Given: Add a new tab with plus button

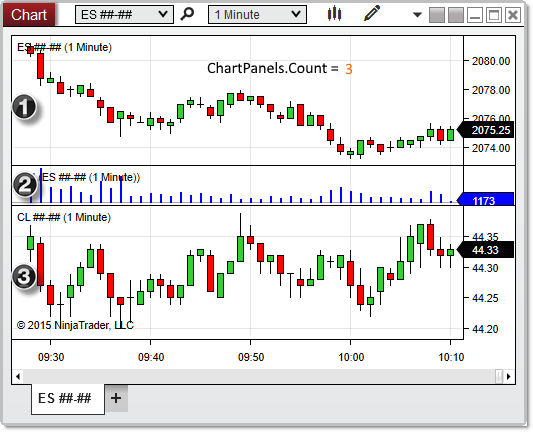Looking at the screenshot, I should (x=116, y=398).
